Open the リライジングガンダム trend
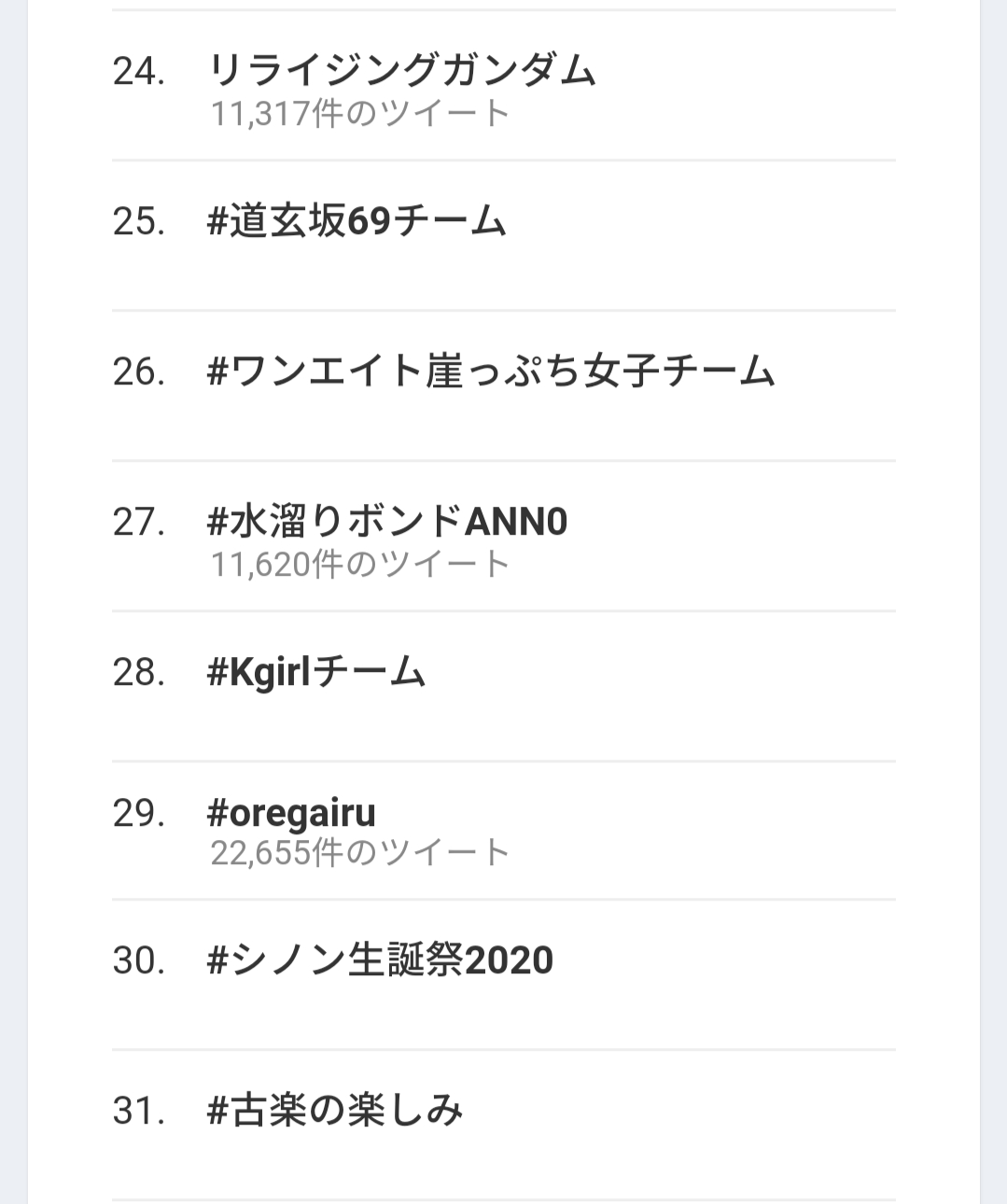Viewport: 1007px width, 1204px height. 401,71
